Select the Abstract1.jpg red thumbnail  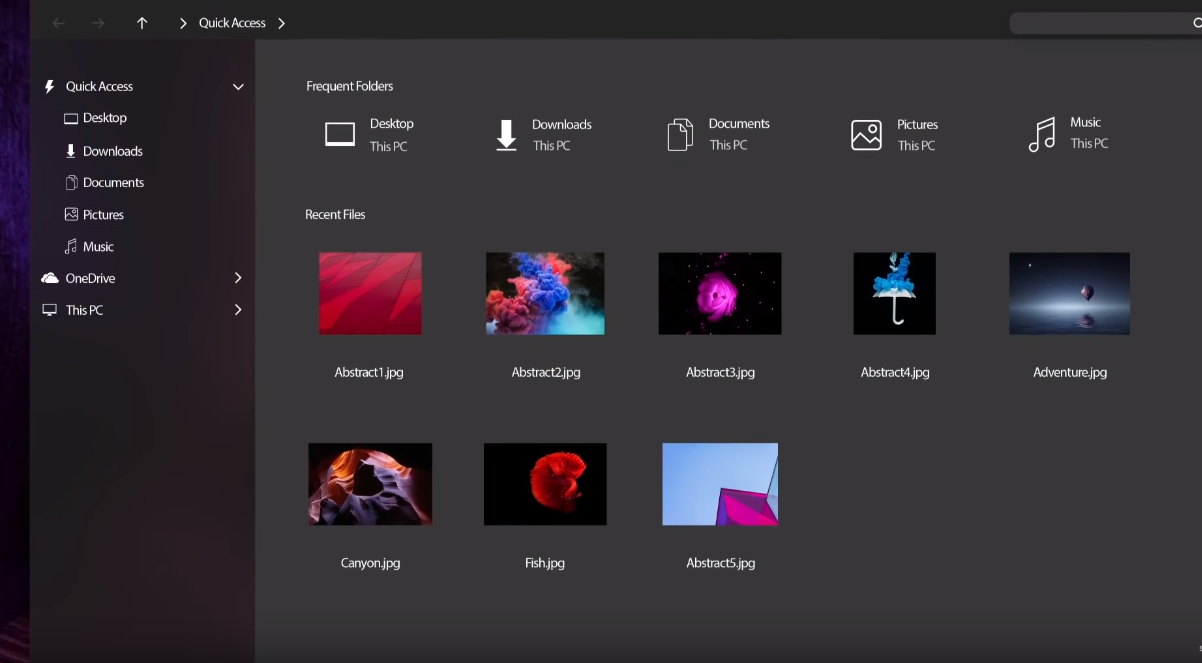pyautogui.click(x=370, y=293)
